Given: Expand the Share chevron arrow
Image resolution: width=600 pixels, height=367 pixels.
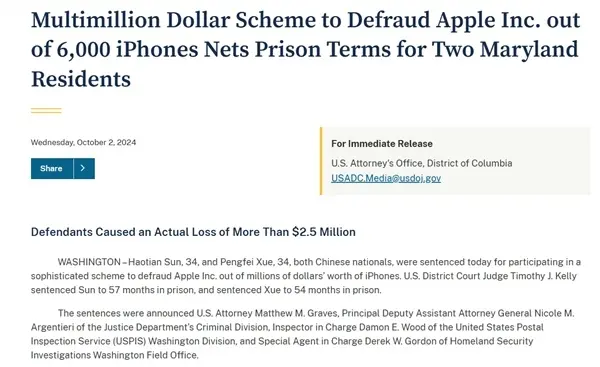Looking at the screenshot, I should 84,168.
